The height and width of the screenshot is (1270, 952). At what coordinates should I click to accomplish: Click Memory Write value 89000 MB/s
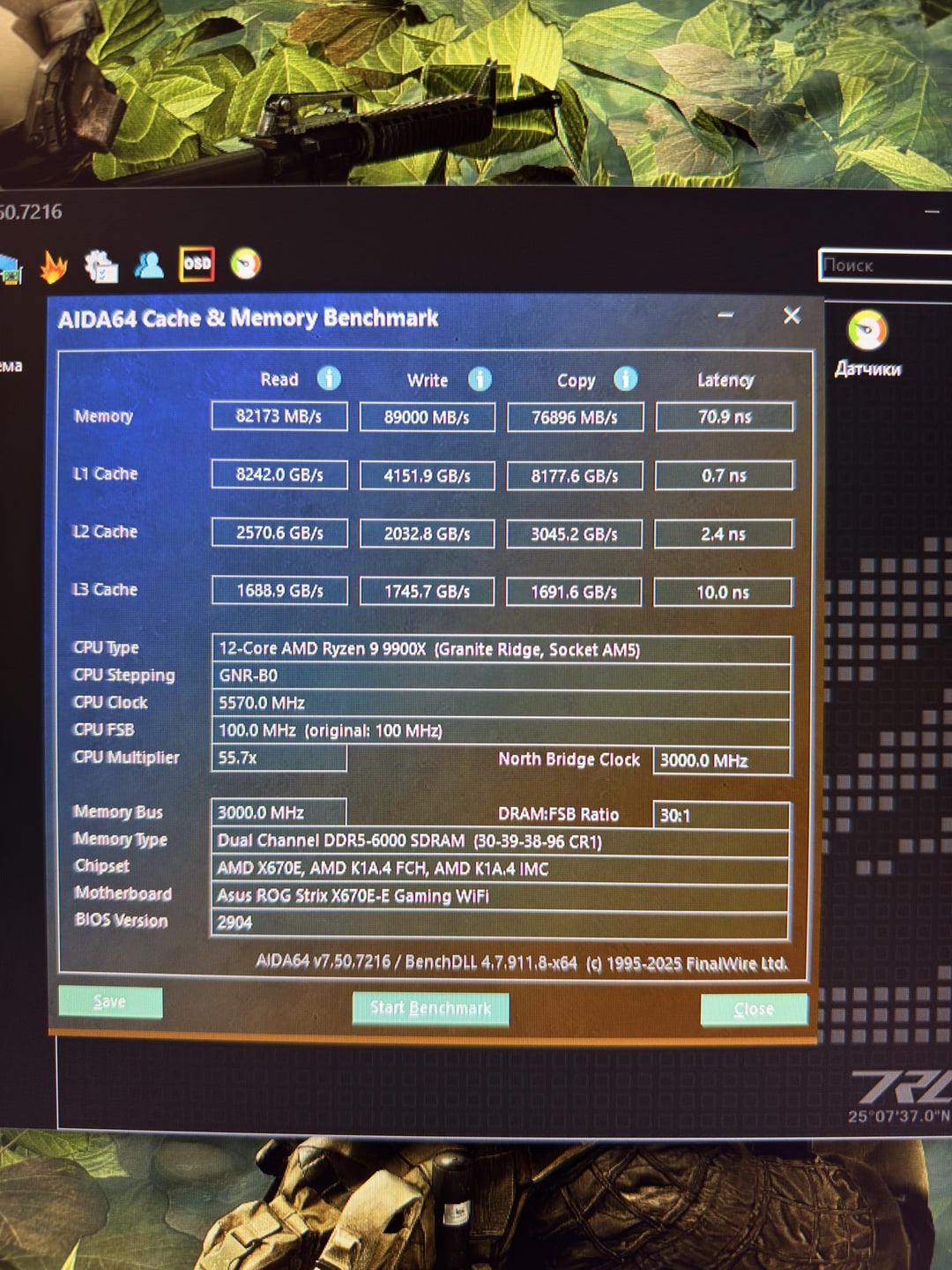(x=427, y=417)
